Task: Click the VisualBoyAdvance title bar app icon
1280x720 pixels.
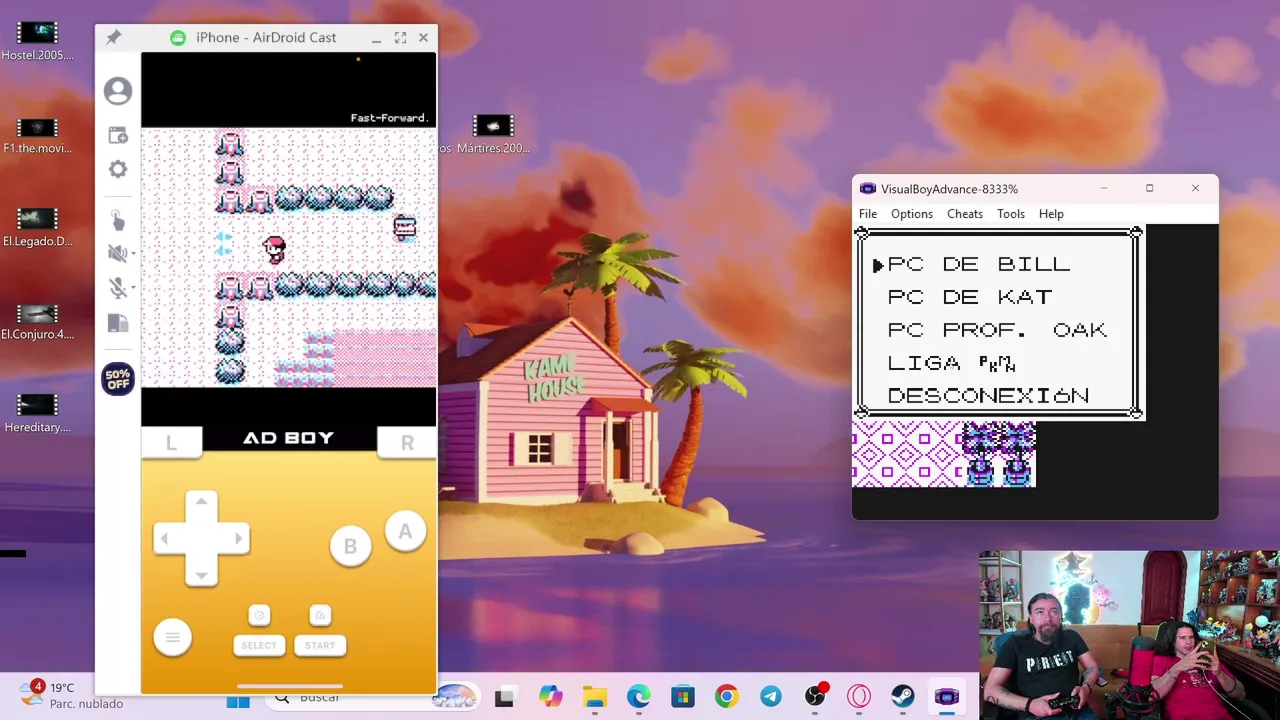Action: 867,189
